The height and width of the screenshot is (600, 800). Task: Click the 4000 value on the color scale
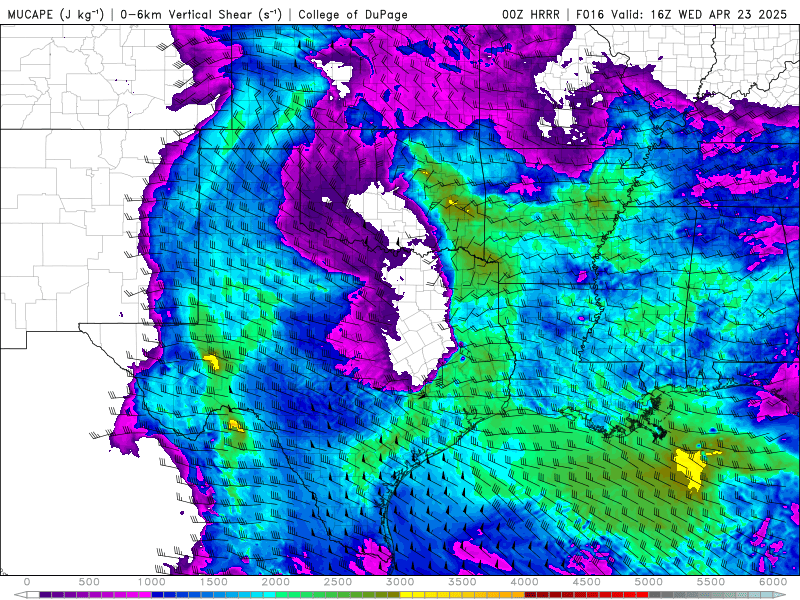click(525, 582)
